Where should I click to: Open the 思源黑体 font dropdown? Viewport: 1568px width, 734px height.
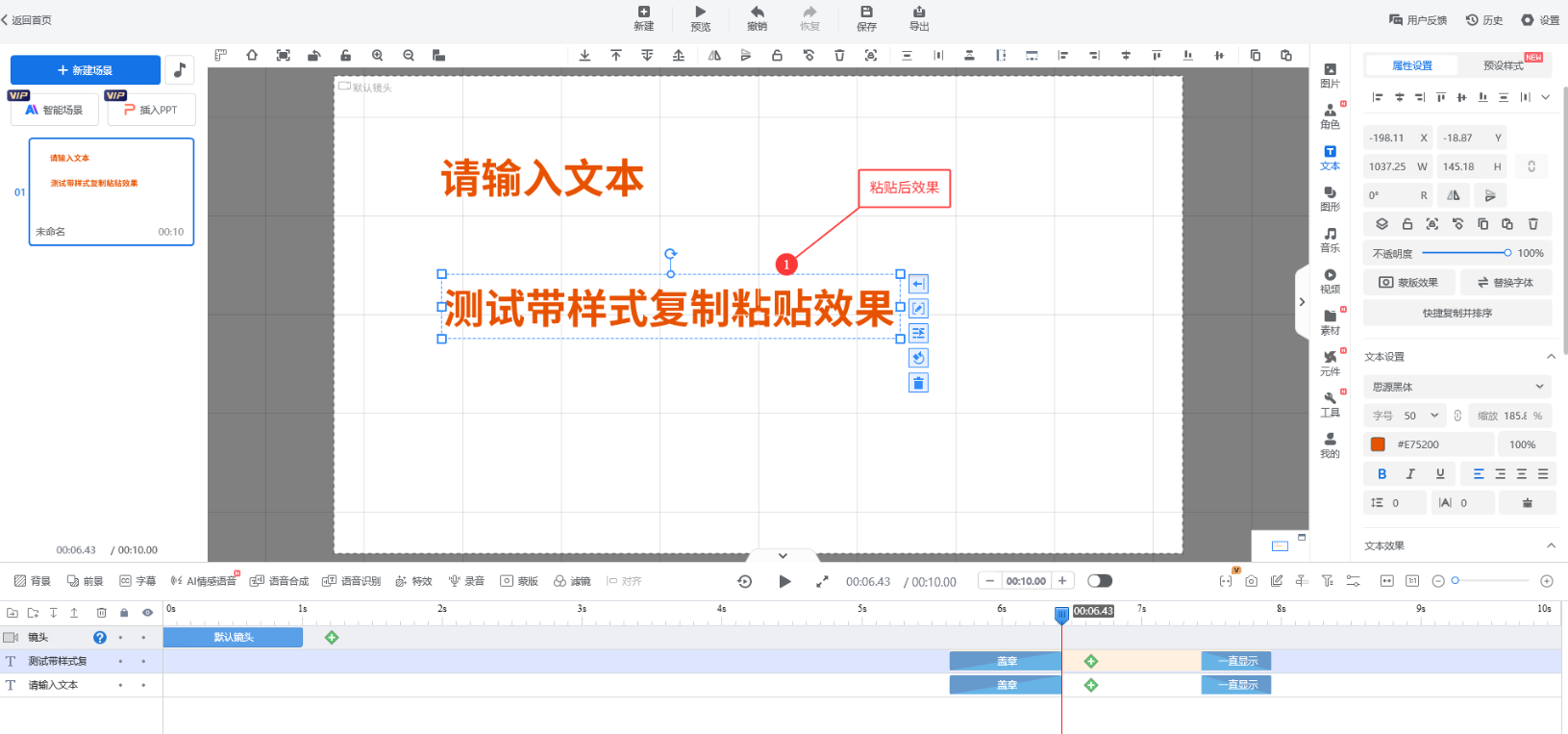1456,387
